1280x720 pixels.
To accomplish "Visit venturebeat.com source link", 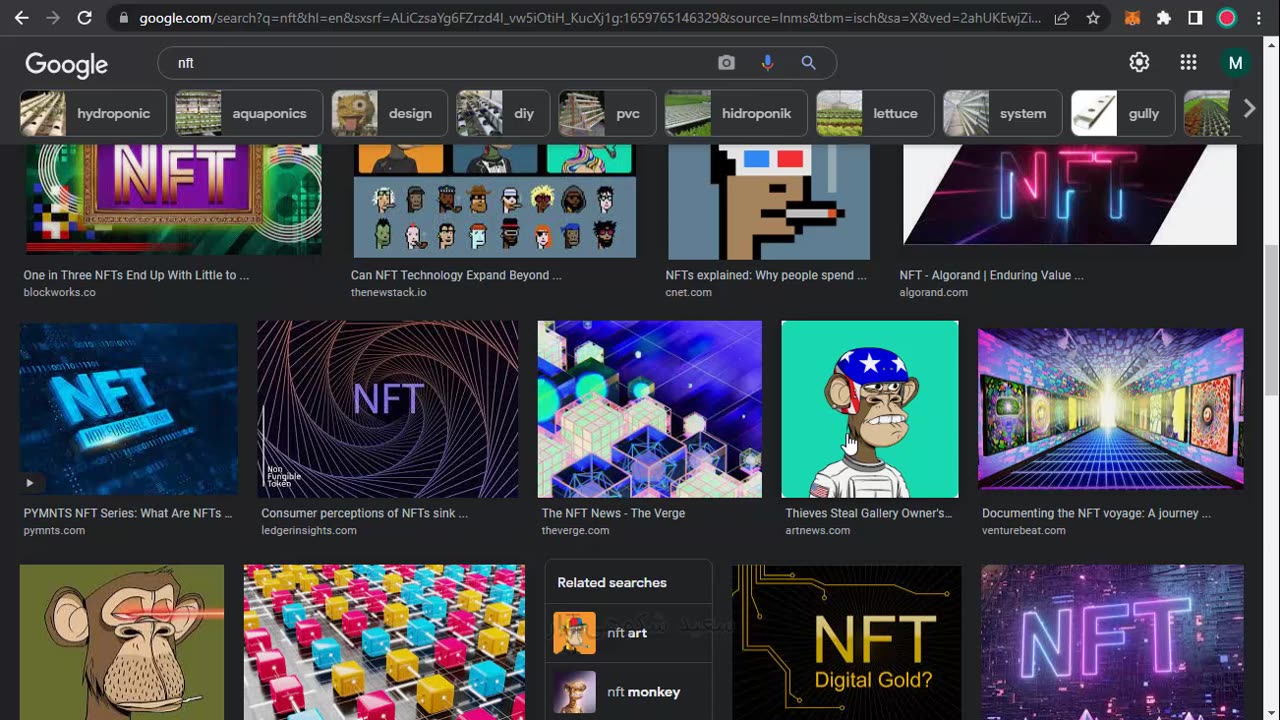I will (x=1023, y=530).
